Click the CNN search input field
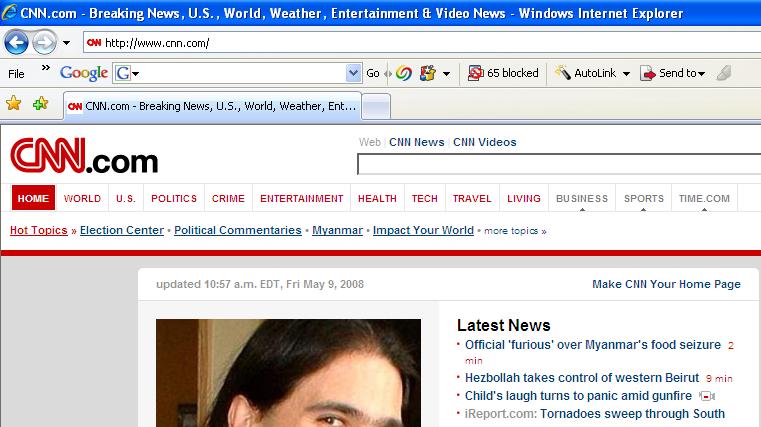This screenshot has width=761, height=427. tap(558, 164)
